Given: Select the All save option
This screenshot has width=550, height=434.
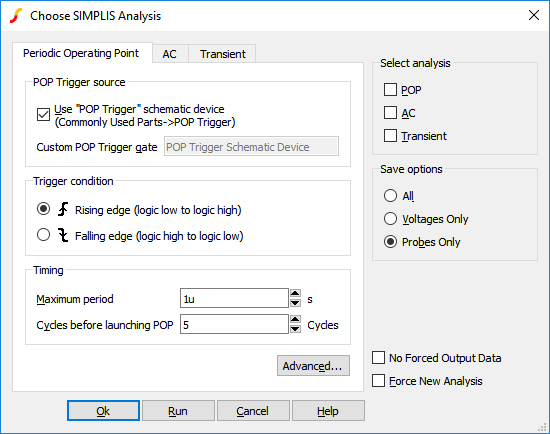Looking at the screenshot, I should [390, 195].
